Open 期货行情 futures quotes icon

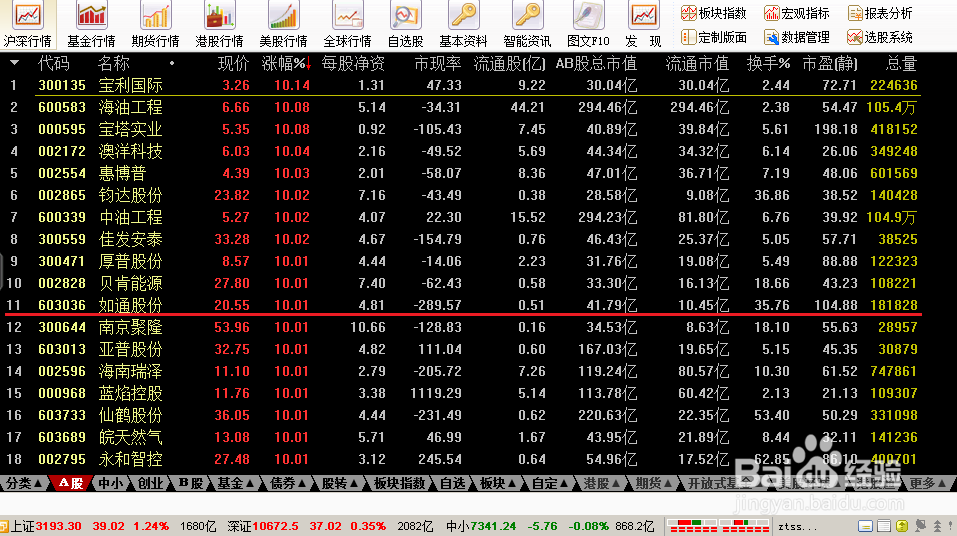point(156,25)
